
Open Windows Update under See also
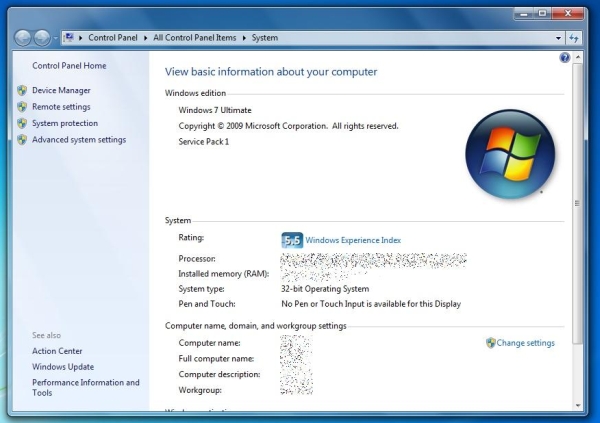tap(63, 367)
